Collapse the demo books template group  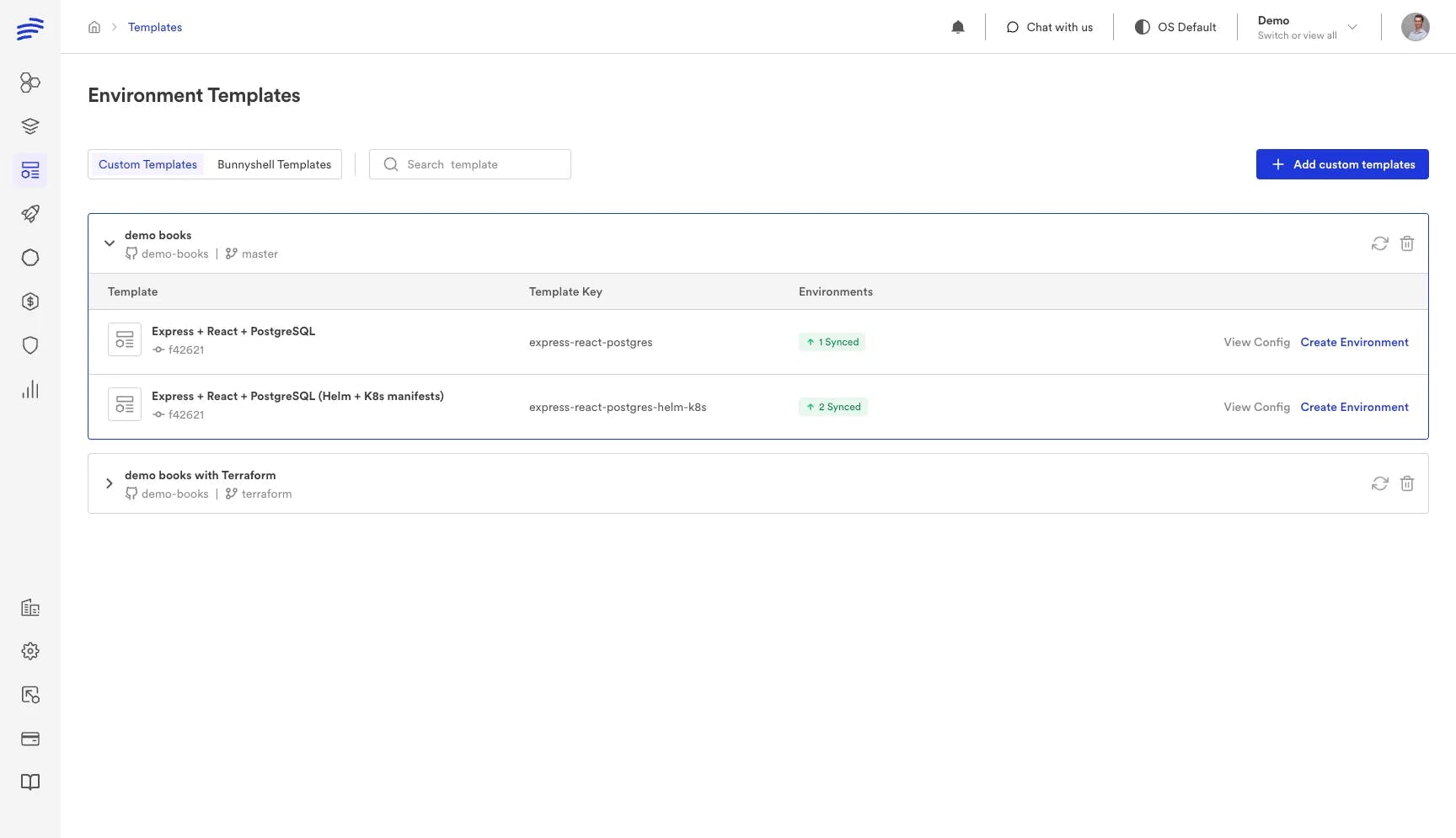coord(110,243)
